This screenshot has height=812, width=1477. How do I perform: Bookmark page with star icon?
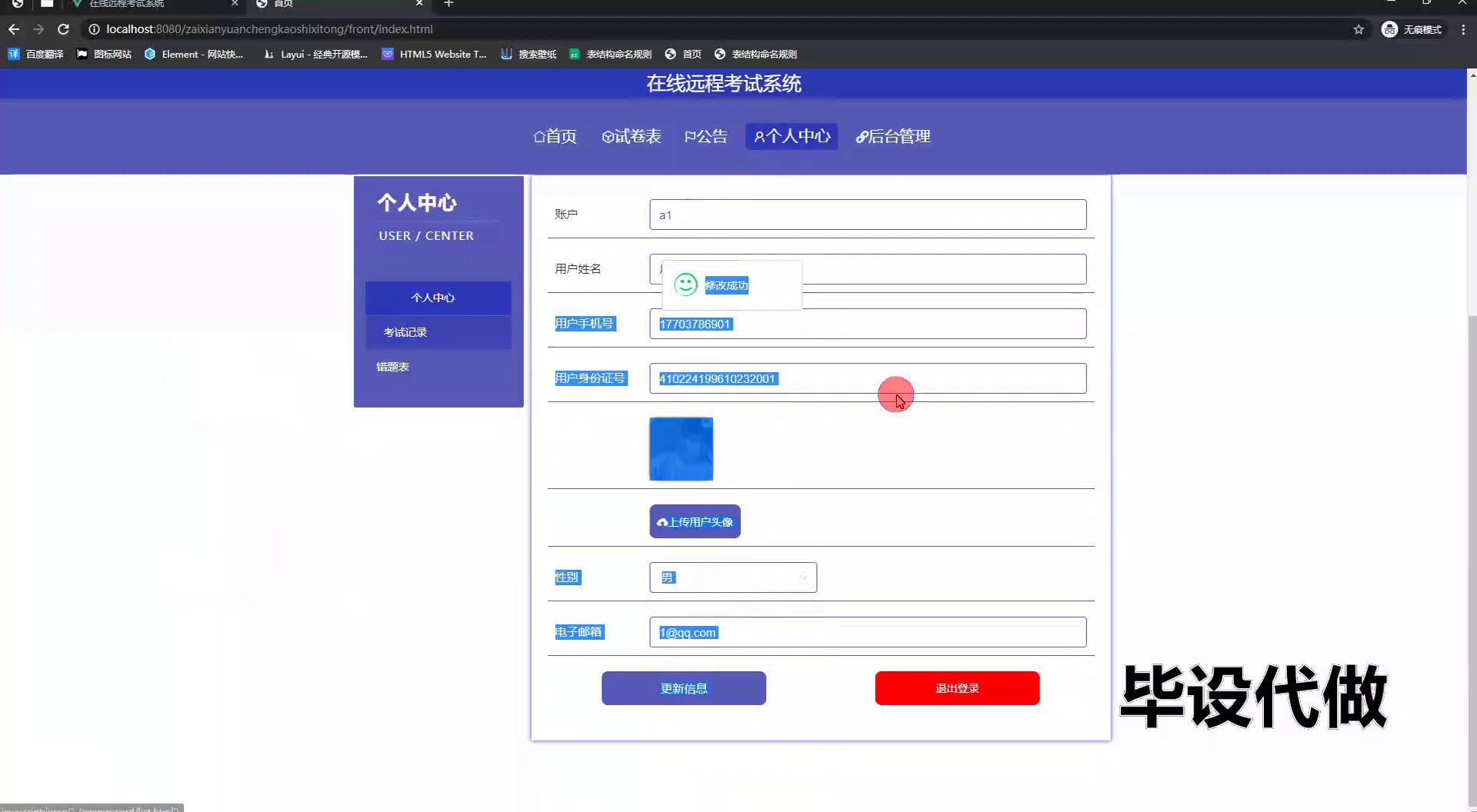coord(1359,29)
